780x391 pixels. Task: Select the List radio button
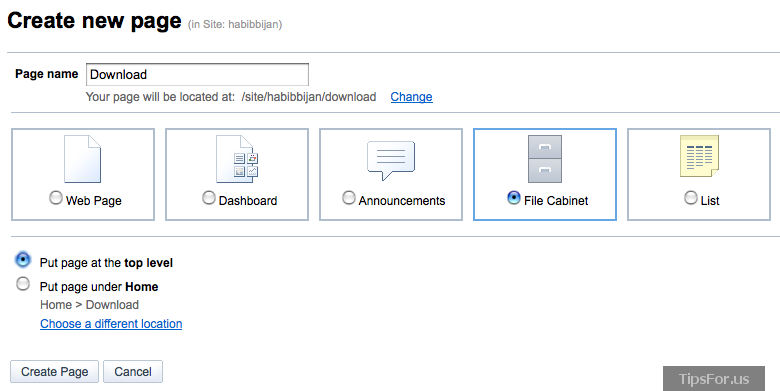click(x=690, y=198)
